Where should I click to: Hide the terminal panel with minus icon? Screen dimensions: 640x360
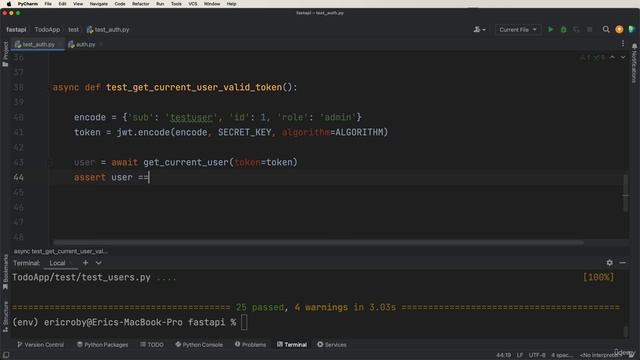(622, 262)
